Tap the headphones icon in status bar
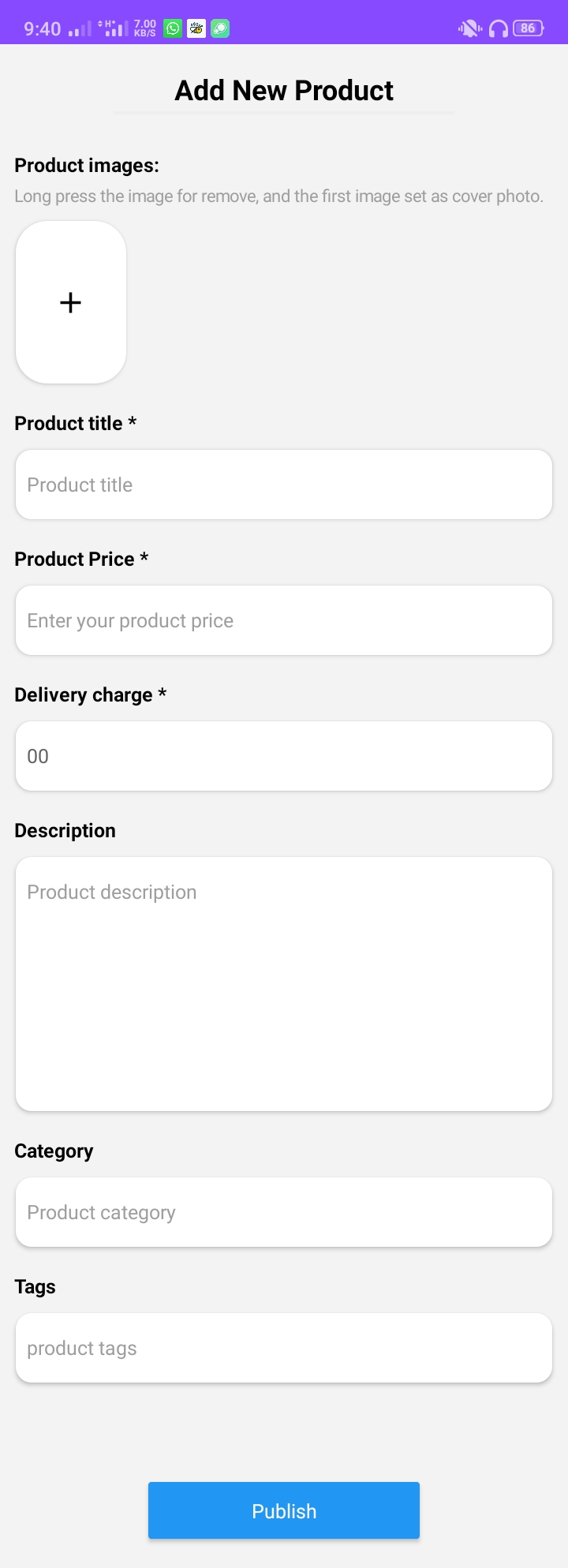The height and width of the screenshot is (1568, 568). pos(499,29)
